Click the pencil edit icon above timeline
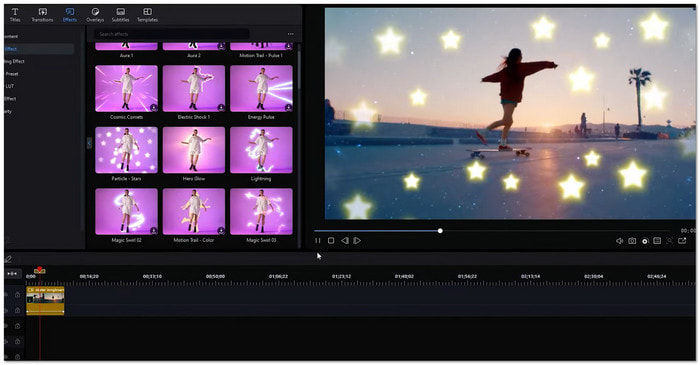Screen dimensions: 700x365 tap(8, 258)
